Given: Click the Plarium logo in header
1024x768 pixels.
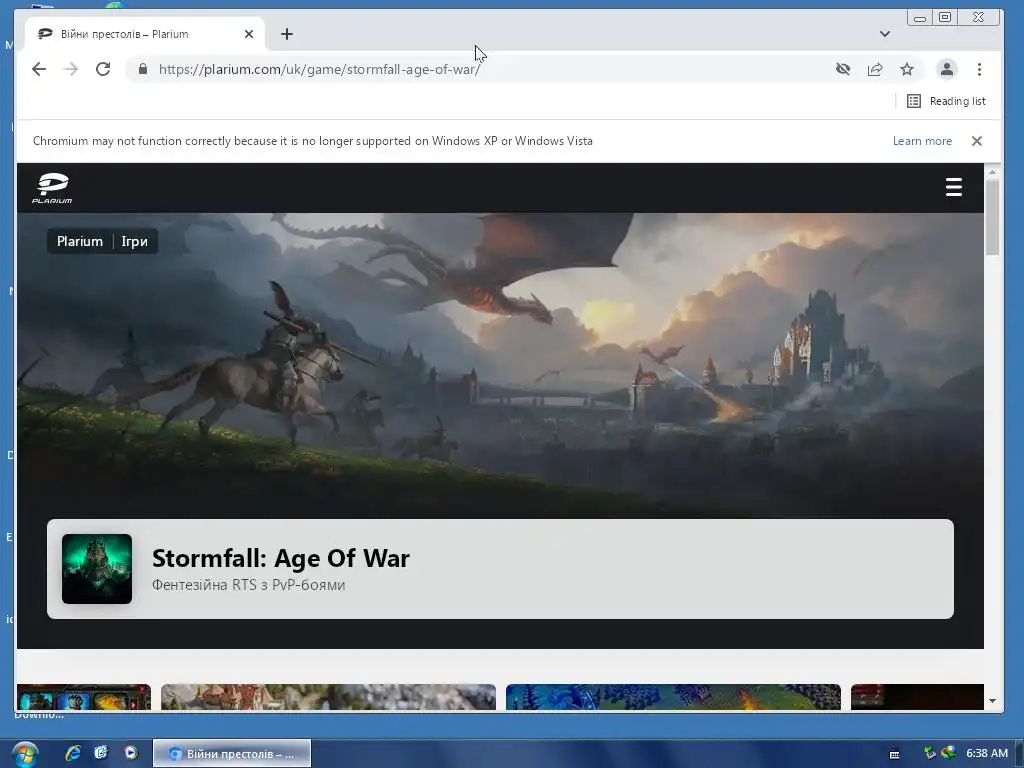Looking at the screenshot, I should click(x=52, y=188).
